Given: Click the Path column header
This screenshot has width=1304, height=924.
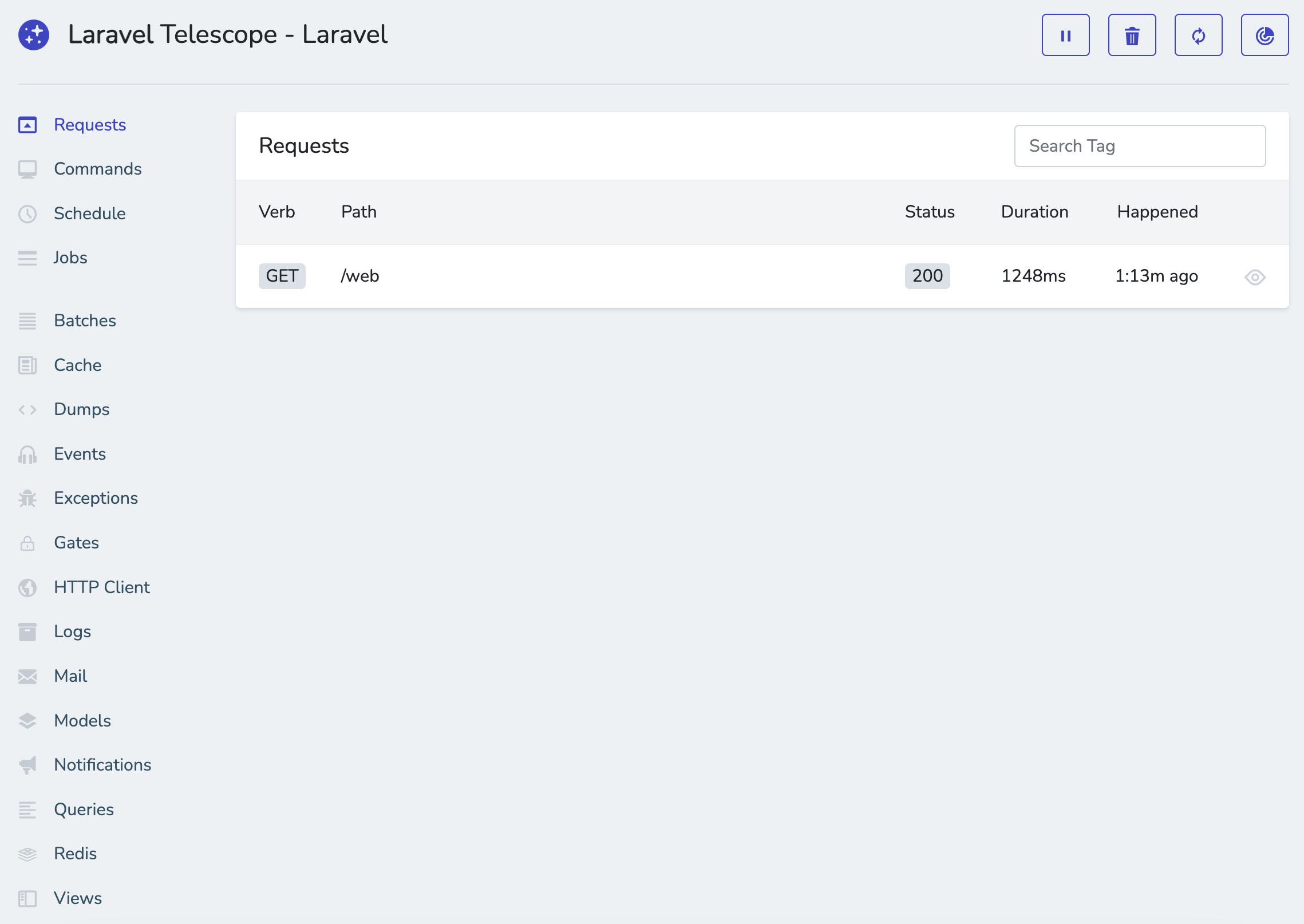Looking at the screenshot, I should tap(358, 212).
